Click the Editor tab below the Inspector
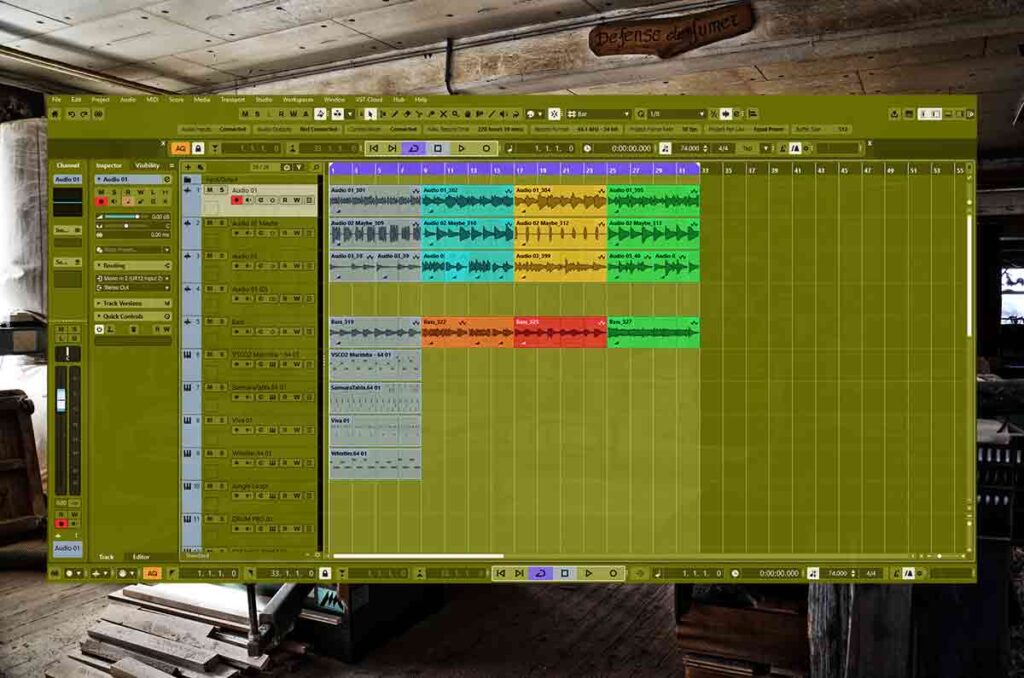Viewport: 1024px width, 678px height. [x=141, y=556]
